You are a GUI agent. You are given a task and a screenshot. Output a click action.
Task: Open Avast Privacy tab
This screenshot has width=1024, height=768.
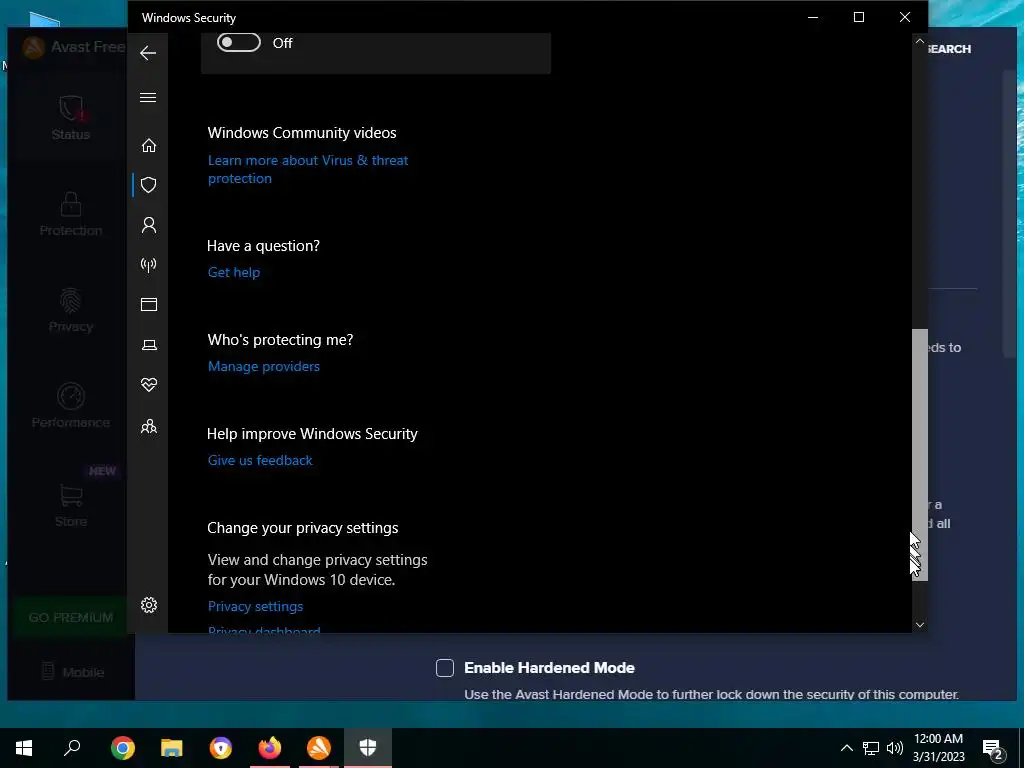tap(71, 312)
